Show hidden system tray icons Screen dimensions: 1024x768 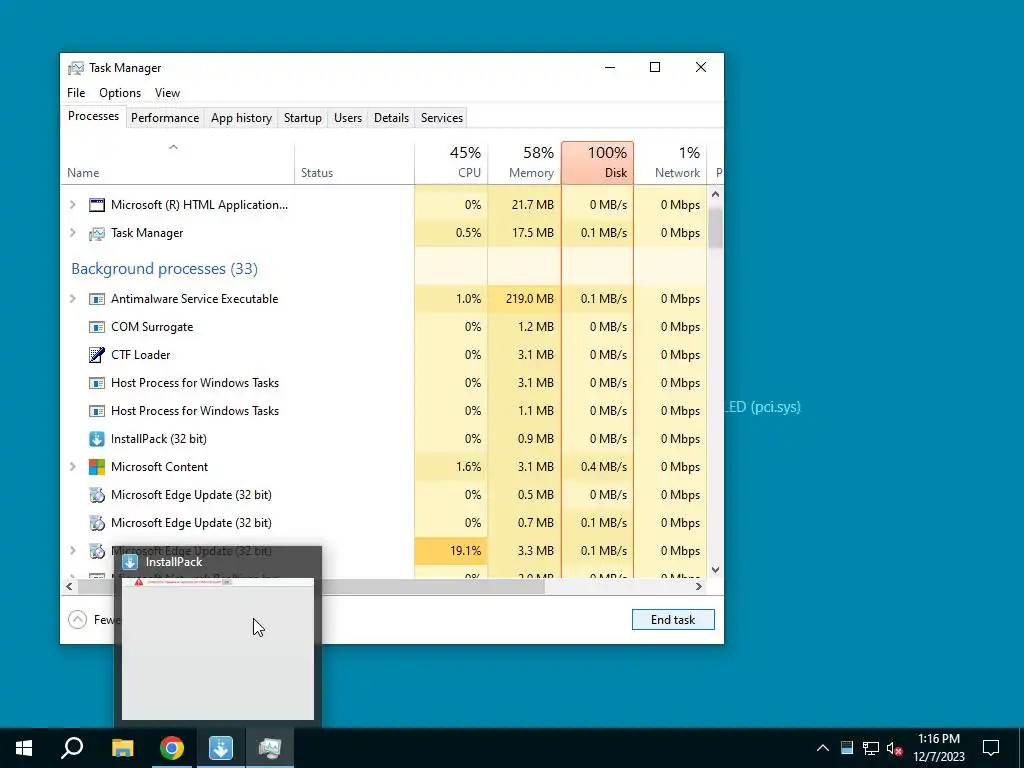tap(823, 748)
